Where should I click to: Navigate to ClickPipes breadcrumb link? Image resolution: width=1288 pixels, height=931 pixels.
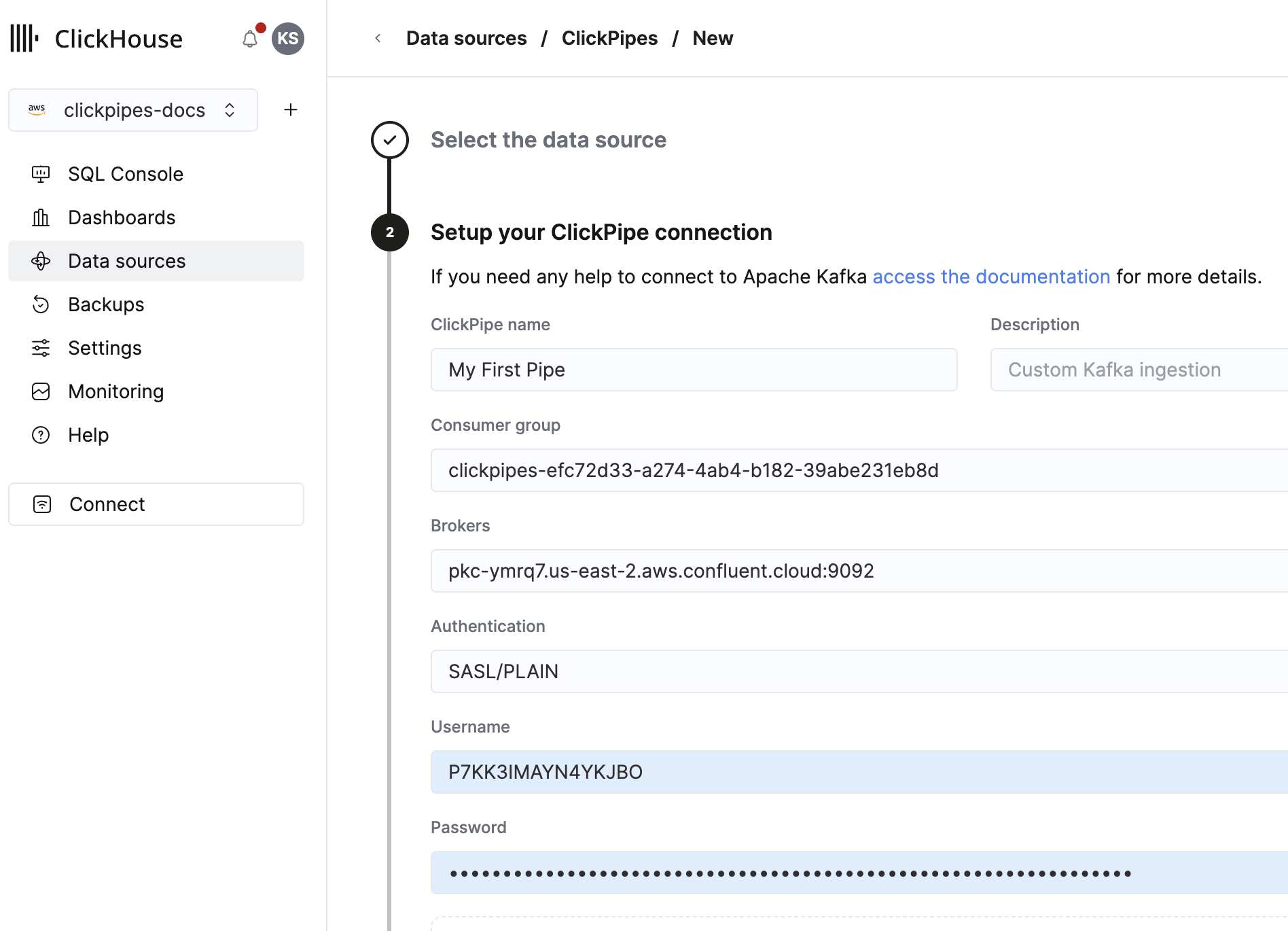[609, 39]
